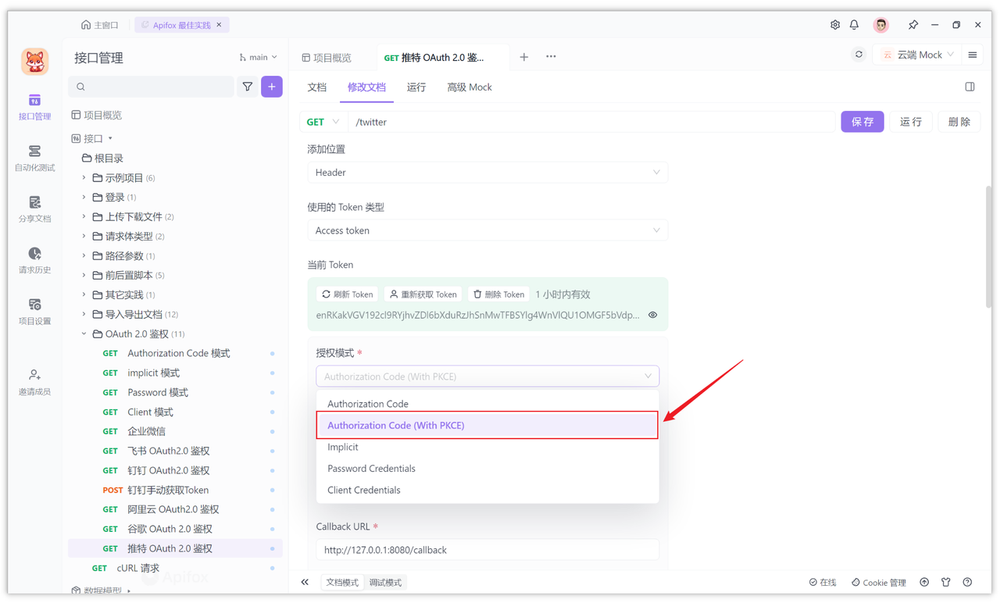Click the 保存 button
Viewport: 1000px width, 603px height.
861,121
